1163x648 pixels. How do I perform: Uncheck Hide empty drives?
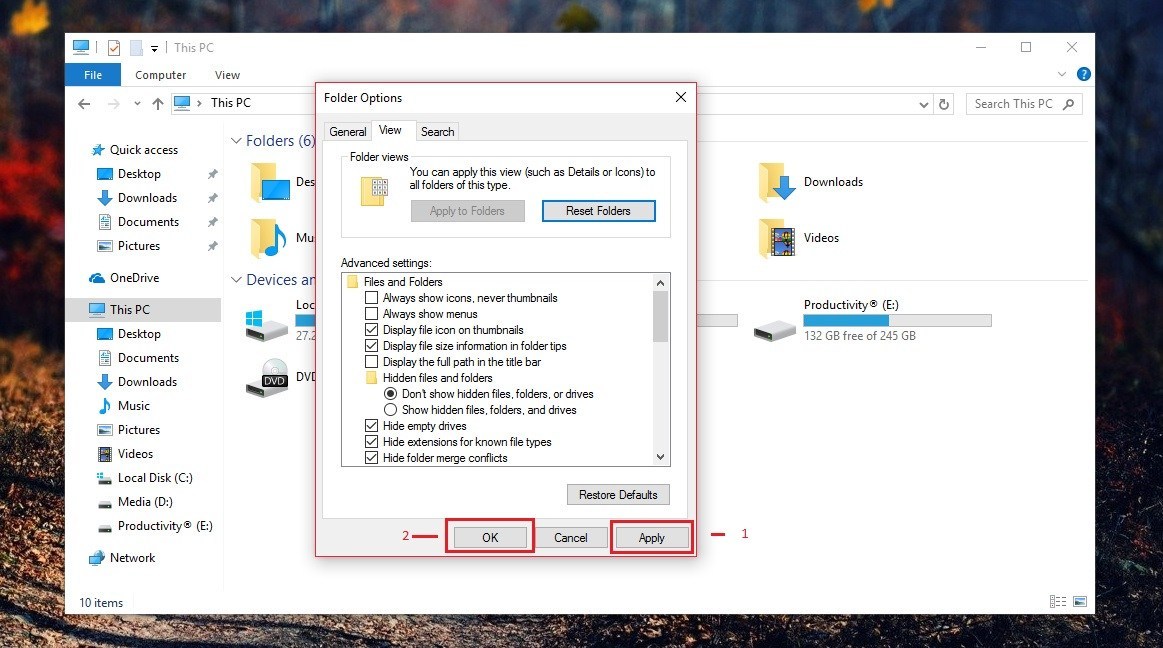point(372,425)
